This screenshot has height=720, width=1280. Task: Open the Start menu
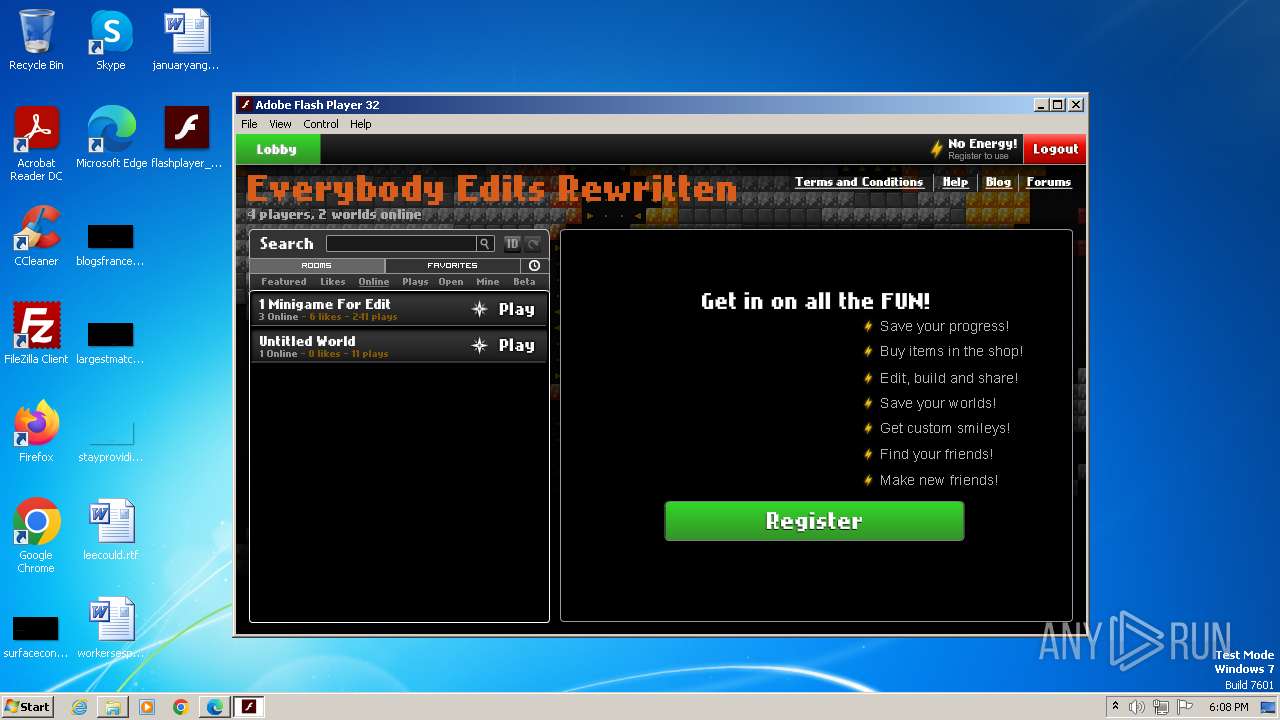27,706
